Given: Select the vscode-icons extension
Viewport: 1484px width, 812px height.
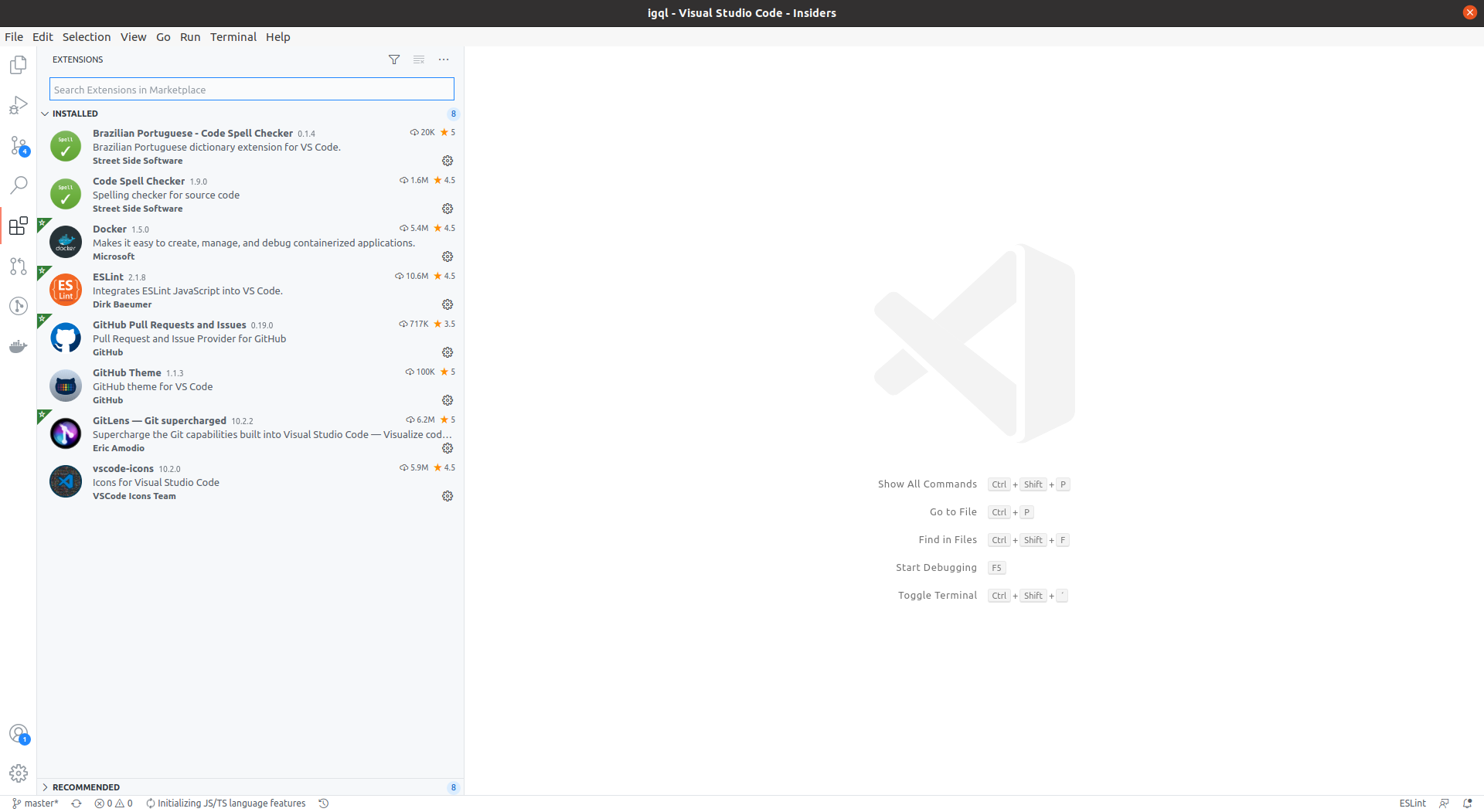Looking at the screenshot, I should (250, 481).
